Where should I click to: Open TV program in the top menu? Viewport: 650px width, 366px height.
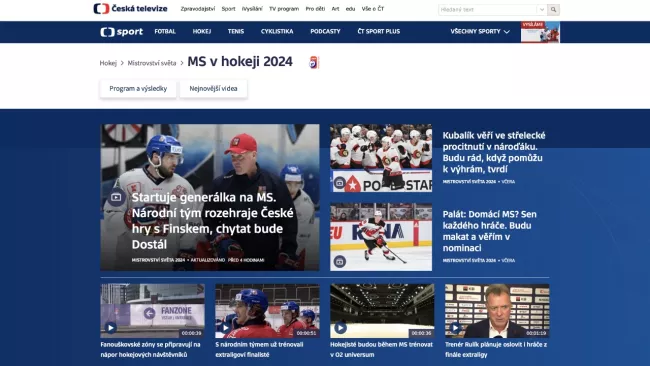(284, 9)
